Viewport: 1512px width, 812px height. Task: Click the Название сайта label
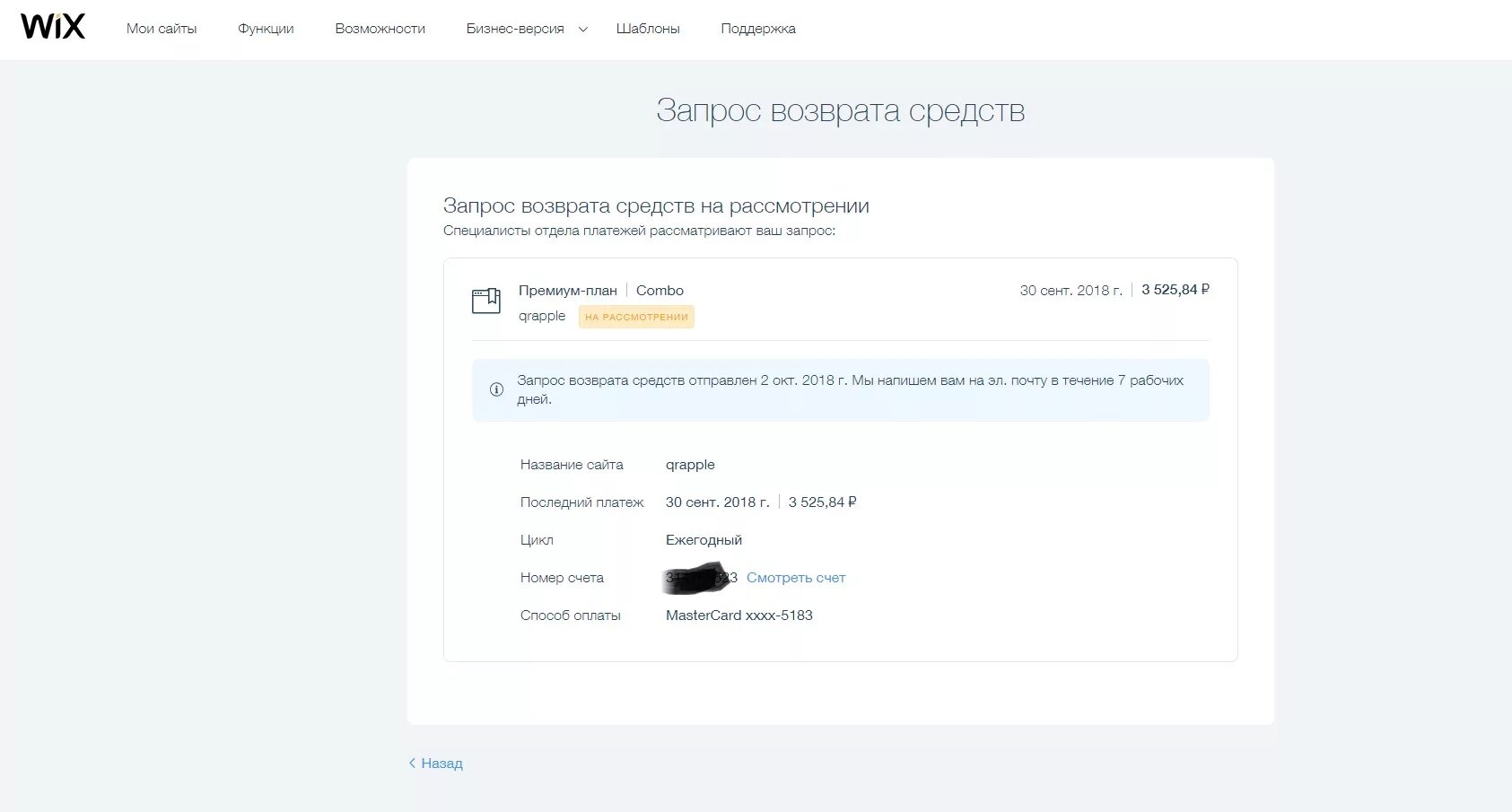572,465
